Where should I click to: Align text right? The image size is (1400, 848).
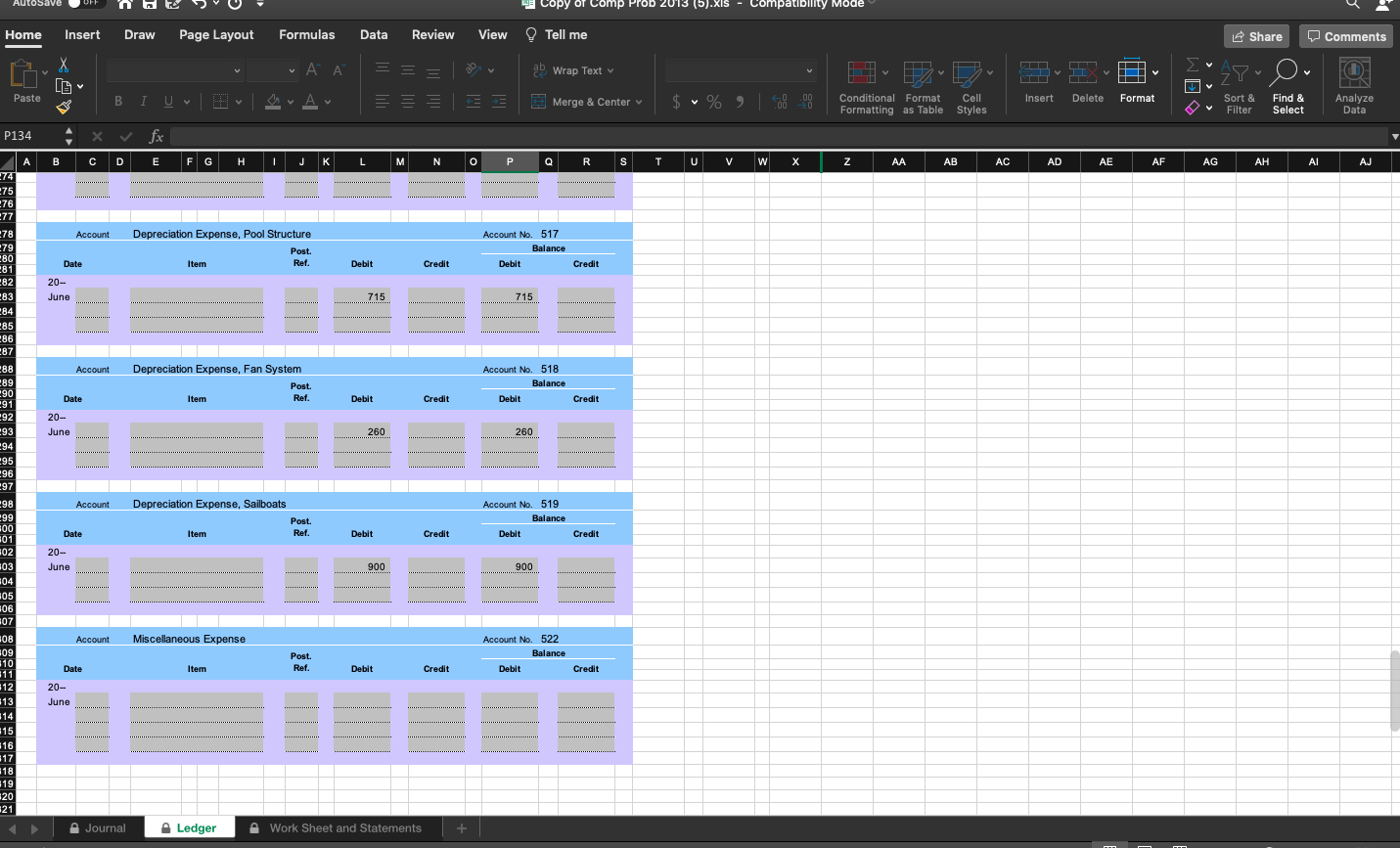(432, 102)
